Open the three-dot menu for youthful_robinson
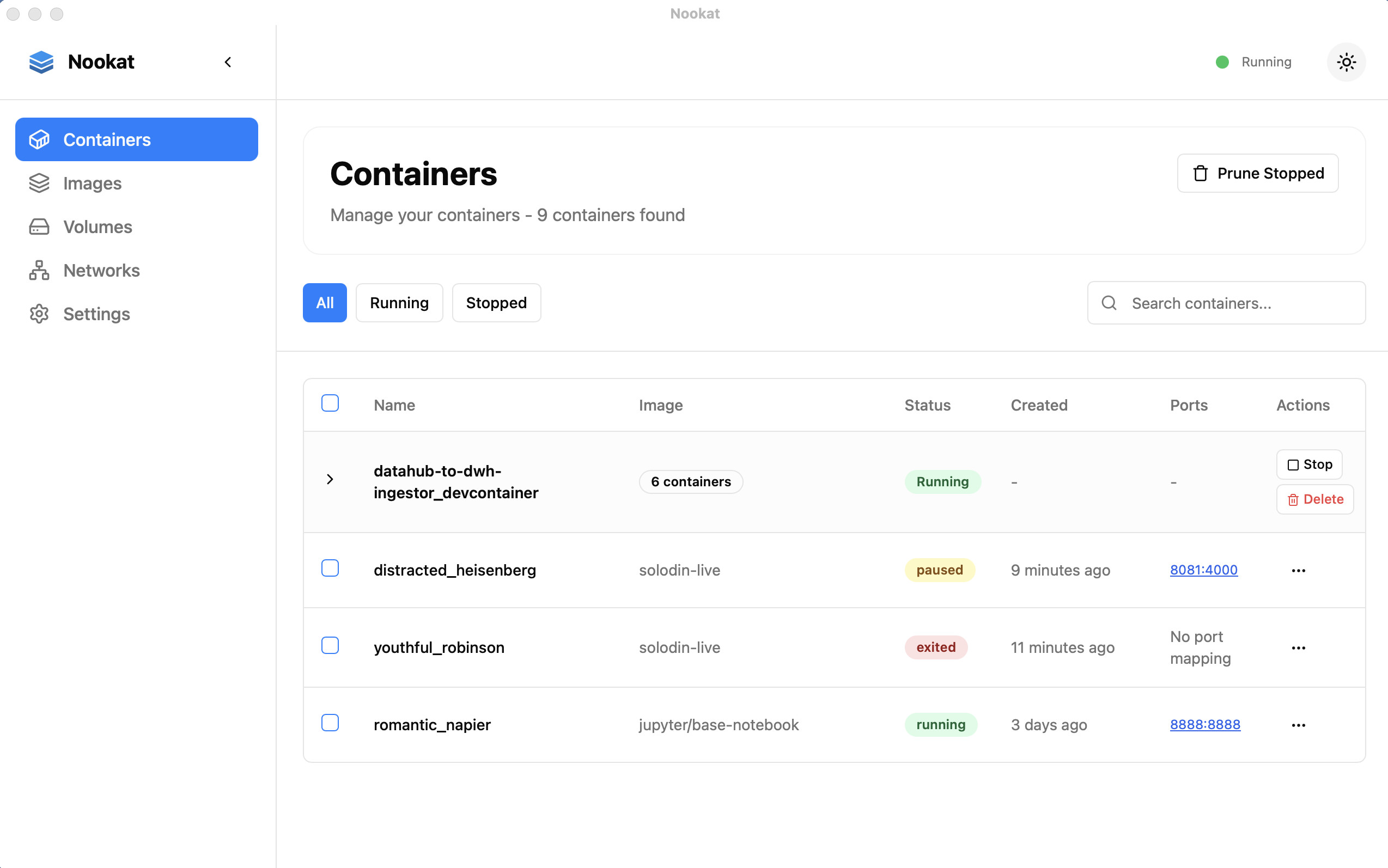Viewport: 1388px width, 868px height. click(1298, 648)
